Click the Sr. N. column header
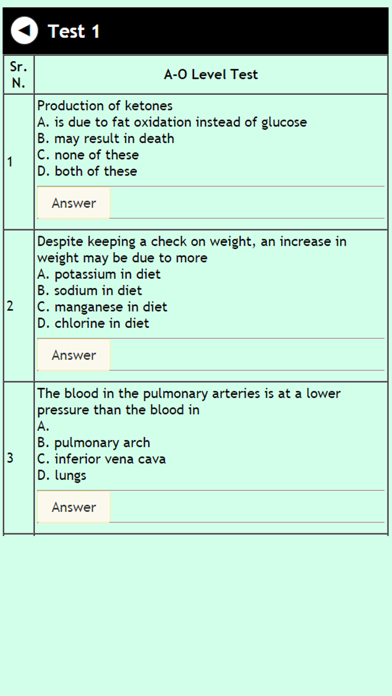 click(x=18, y=75)
